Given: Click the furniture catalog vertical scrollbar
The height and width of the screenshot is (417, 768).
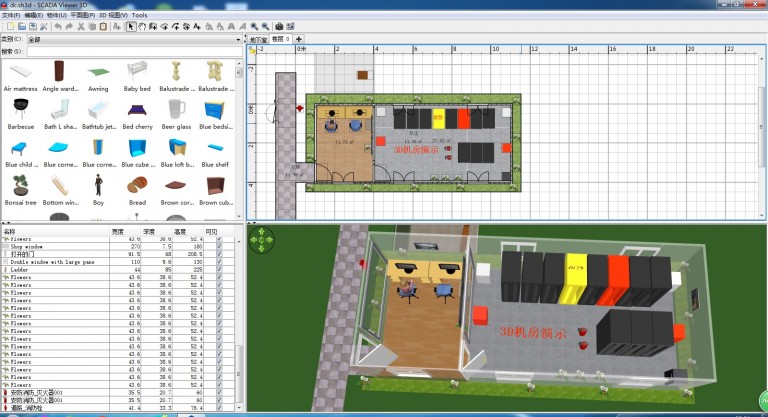Looking at the screenshot, I should 239,138.
